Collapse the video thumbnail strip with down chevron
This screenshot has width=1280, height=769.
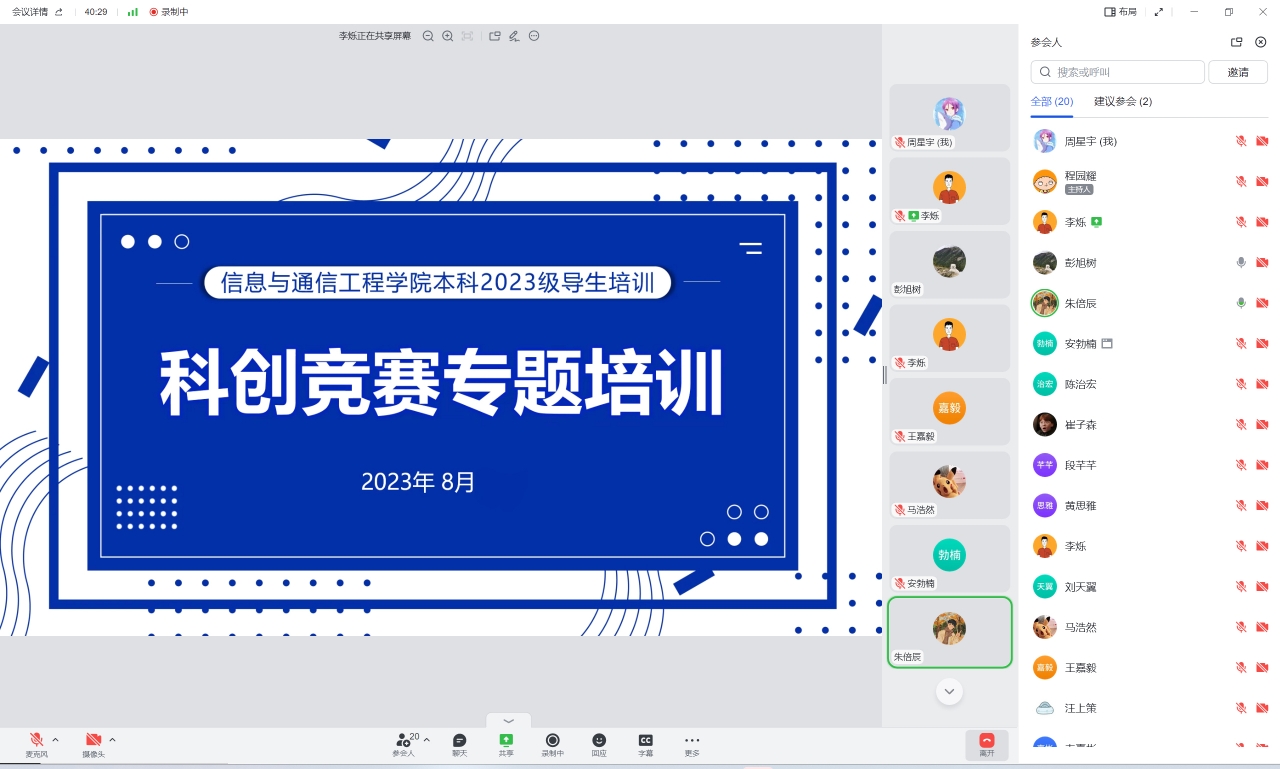[949, 691]
